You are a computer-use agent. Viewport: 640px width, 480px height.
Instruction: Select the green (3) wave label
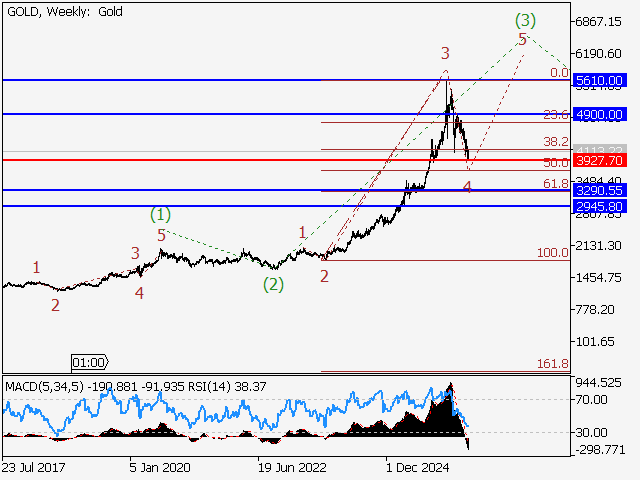click(x=525, y=20)
